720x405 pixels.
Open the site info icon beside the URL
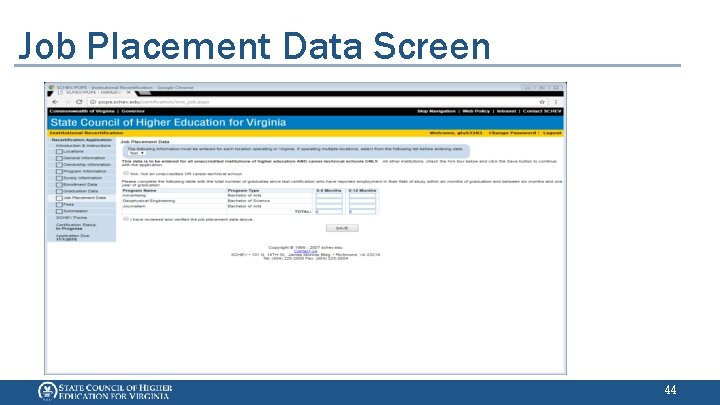(93, 102)
